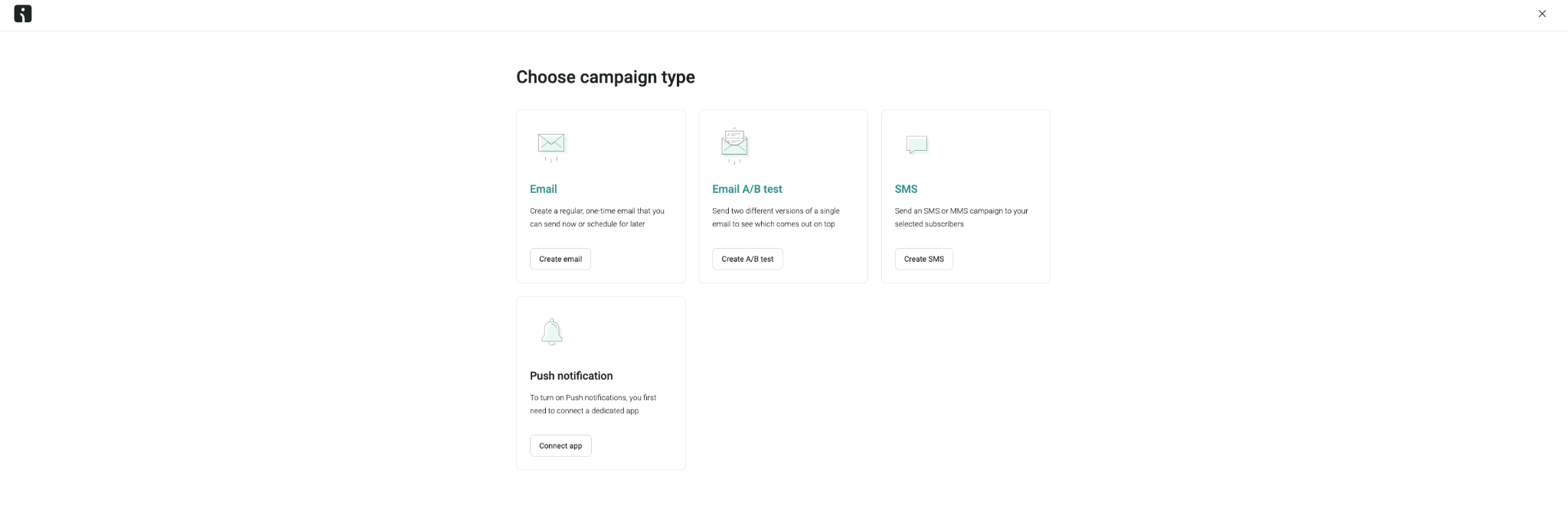Viewport: 1568px width, 512px height.
Task: Start a test with Create A/B test
Action: point(747,259)
